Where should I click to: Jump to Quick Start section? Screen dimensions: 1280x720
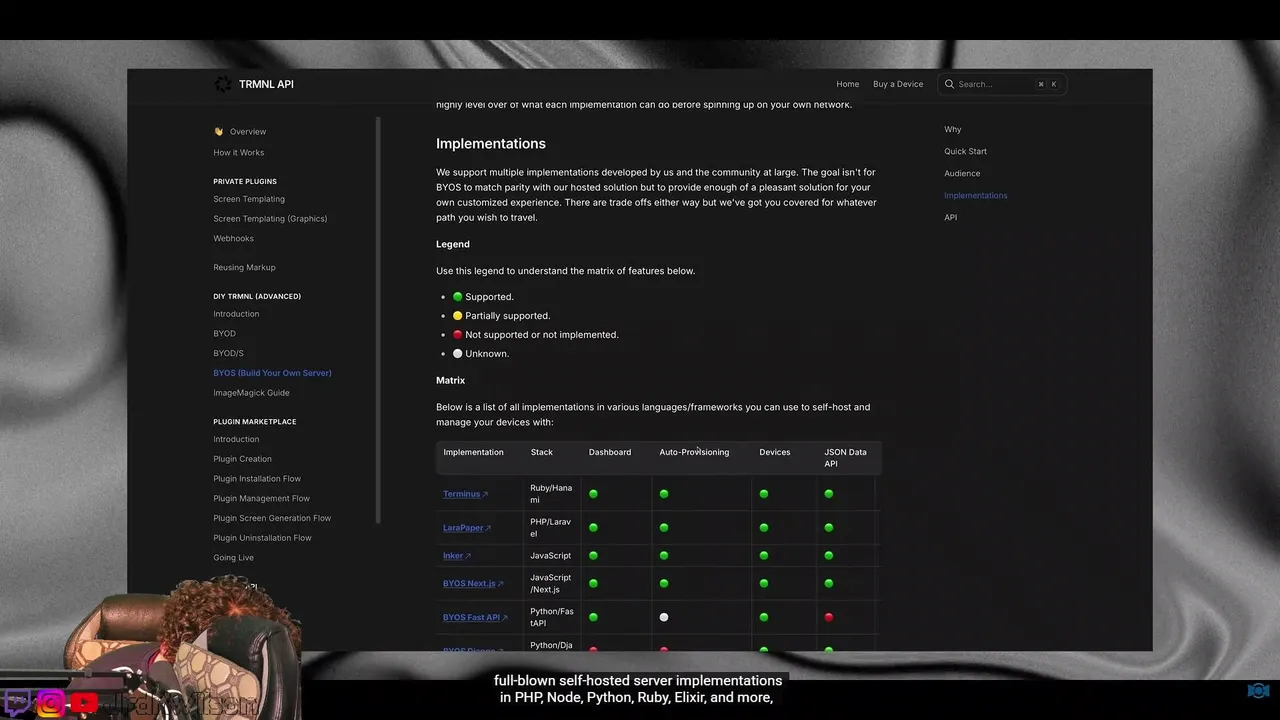tap(965, 151)
